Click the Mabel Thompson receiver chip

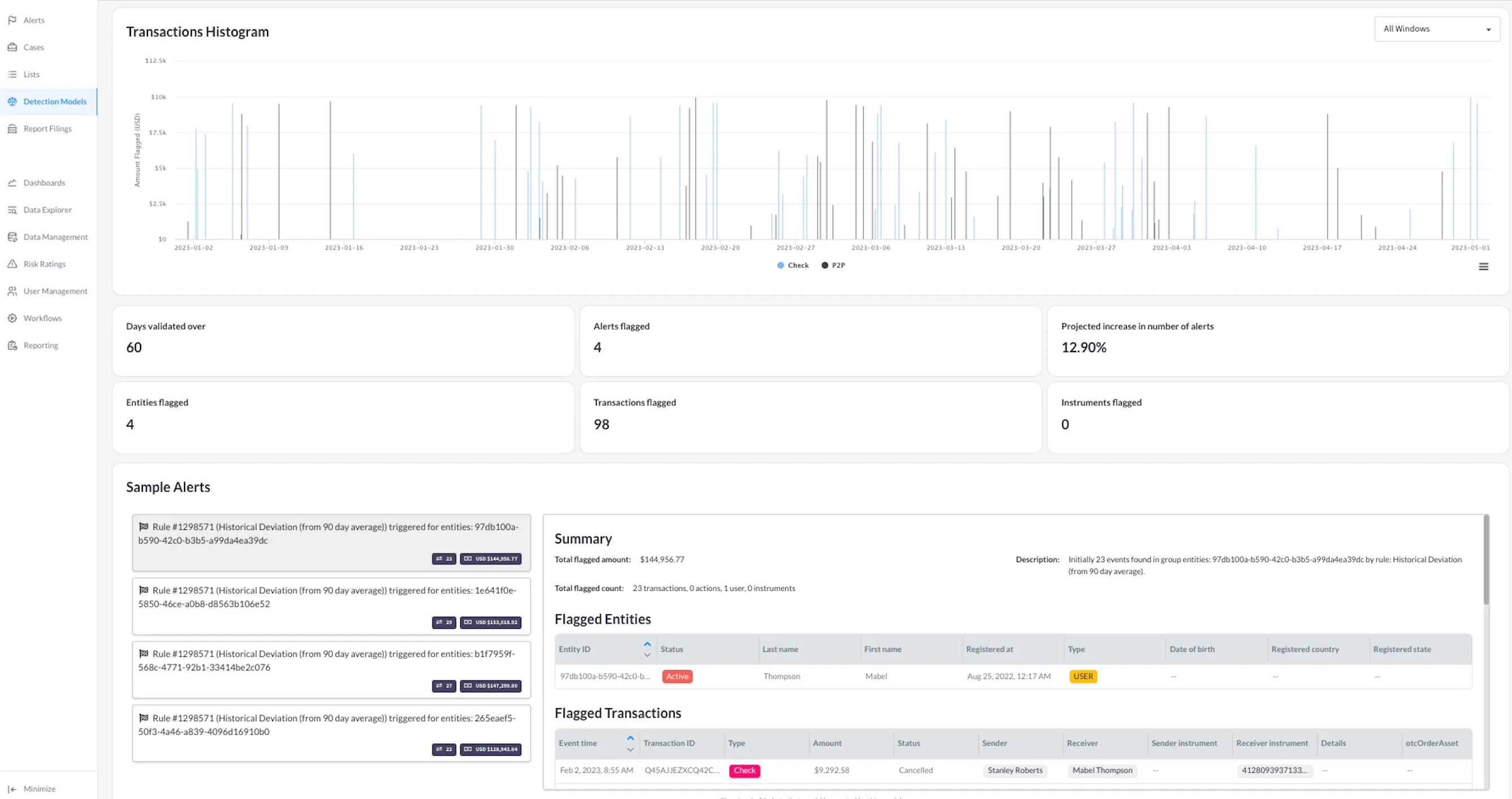[1102, 770]
